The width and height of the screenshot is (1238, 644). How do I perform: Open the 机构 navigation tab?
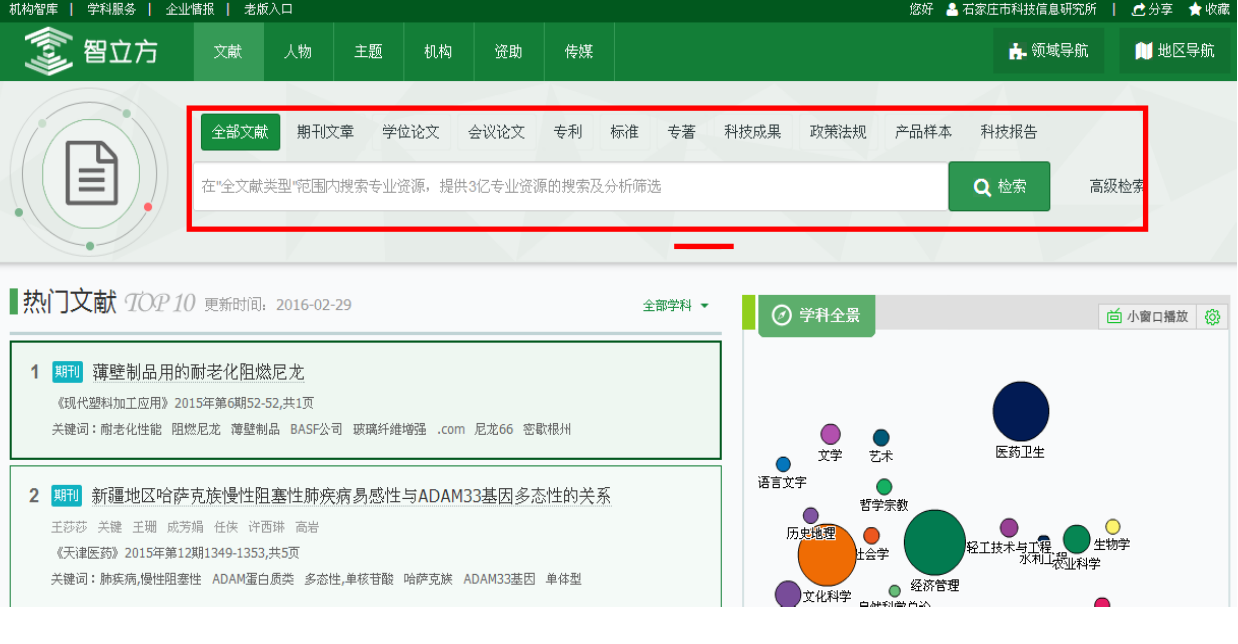(438, 52)
